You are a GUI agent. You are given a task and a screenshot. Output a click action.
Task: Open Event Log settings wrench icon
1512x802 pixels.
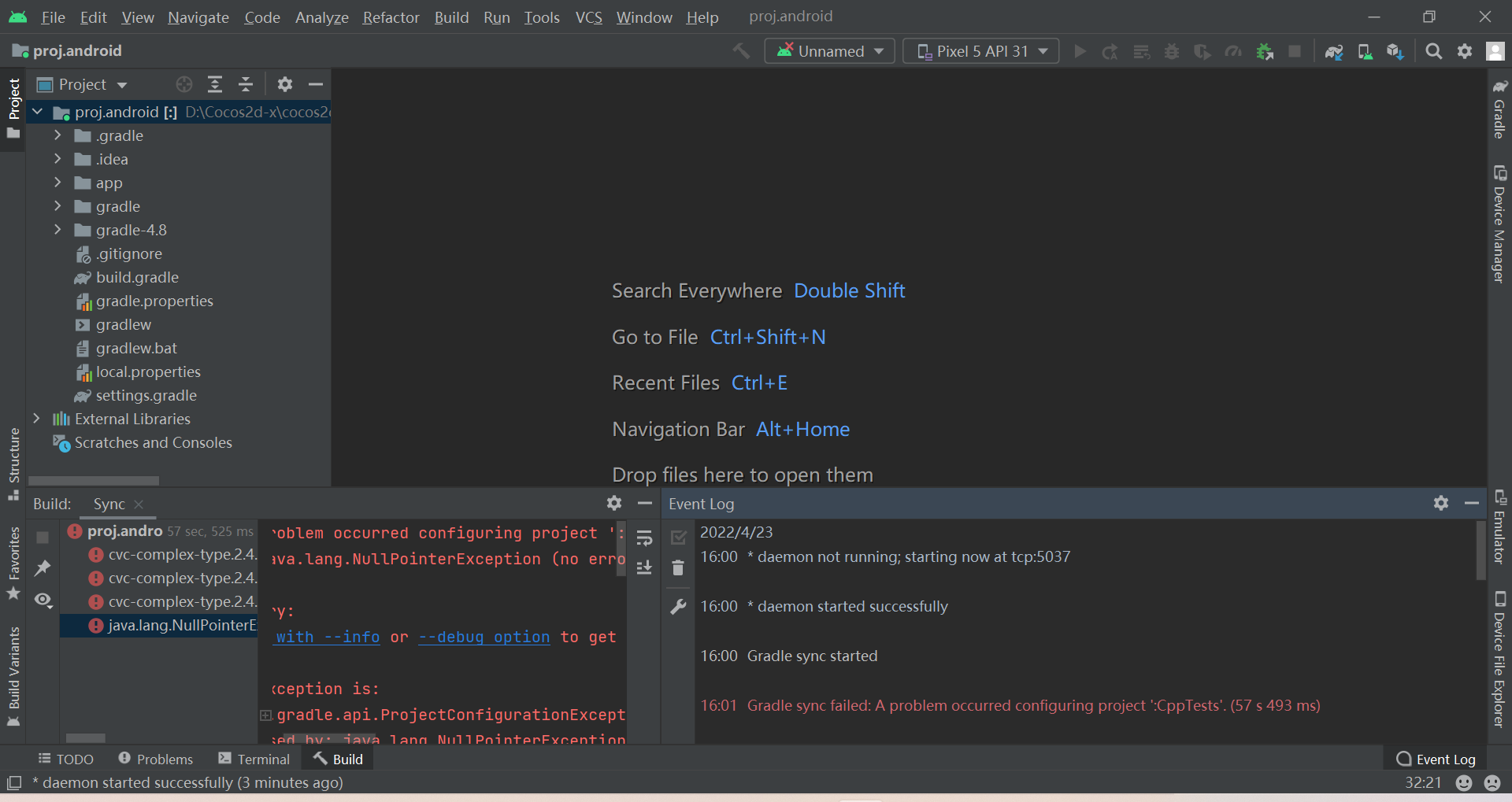678,607
